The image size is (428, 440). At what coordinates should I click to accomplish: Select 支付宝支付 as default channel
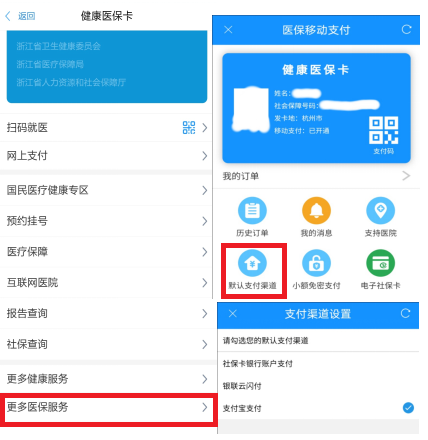(318, 408)
